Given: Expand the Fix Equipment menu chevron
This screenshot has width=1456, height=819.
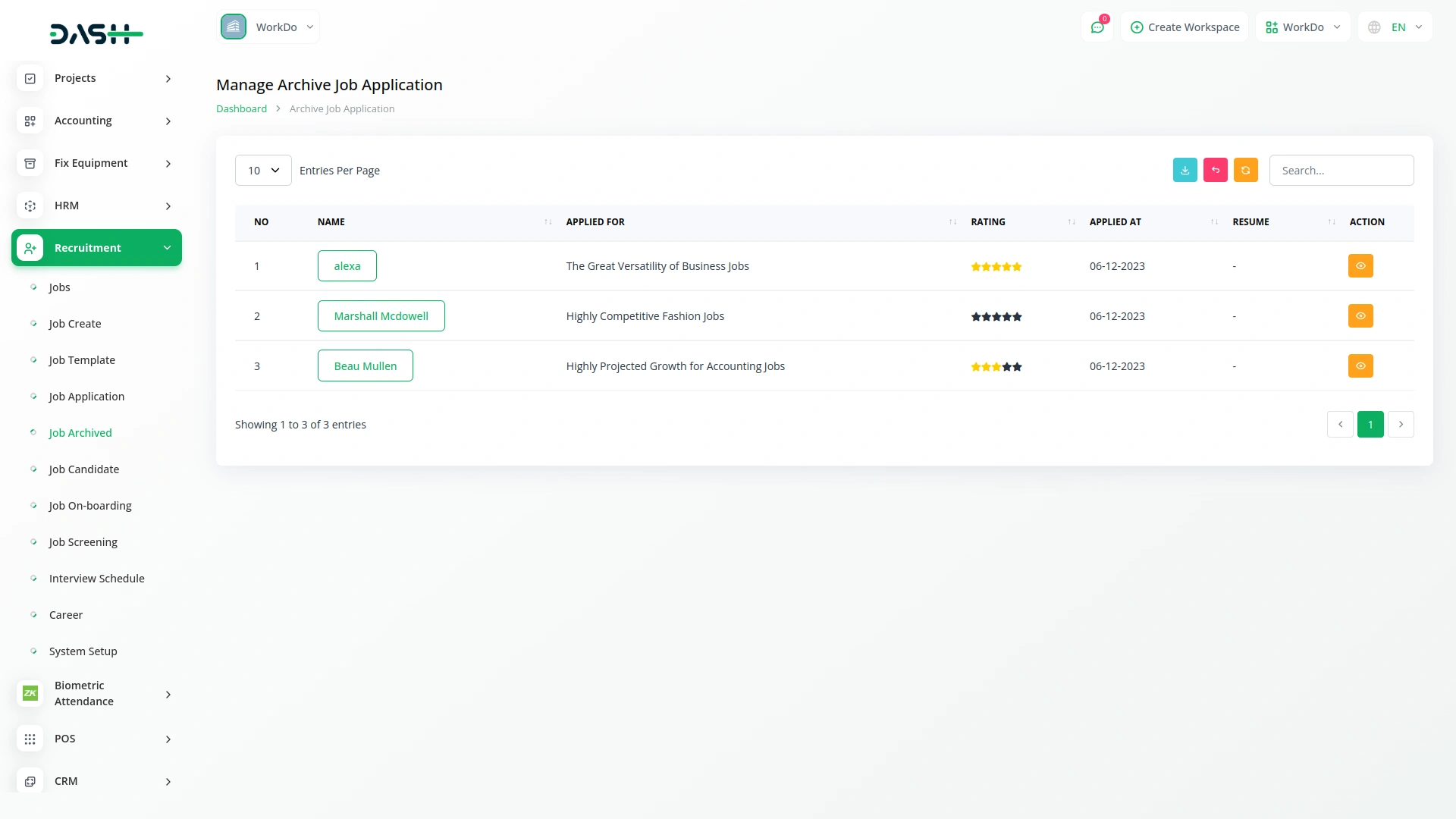Looking at the screenshot, I should [168, 164].
